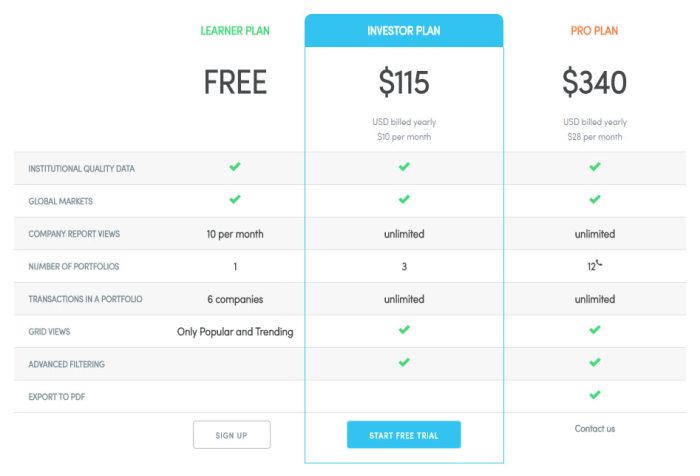This screenshot has width=700, height=476.
Task: Select the Investor Plan header tab
Action: point(404,30)
